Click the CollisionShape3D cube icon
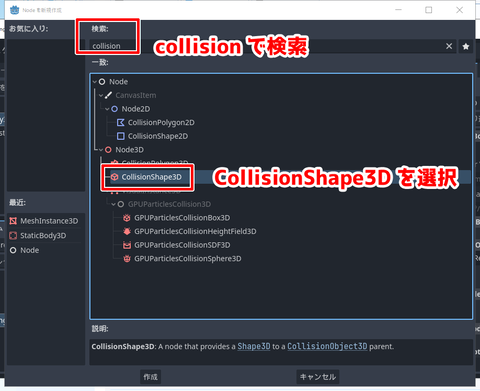 [x=115, y=177]
